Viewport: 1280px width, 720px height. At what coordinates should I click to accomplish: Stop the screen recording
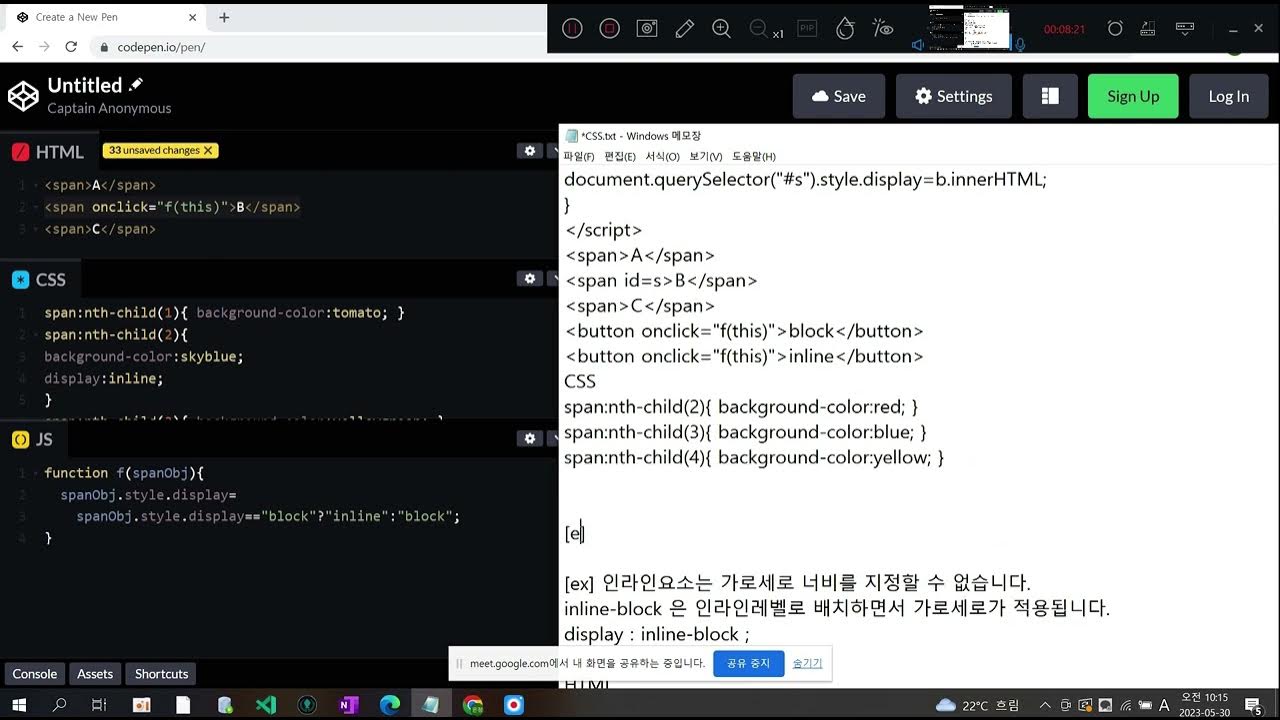pos(609,29)
